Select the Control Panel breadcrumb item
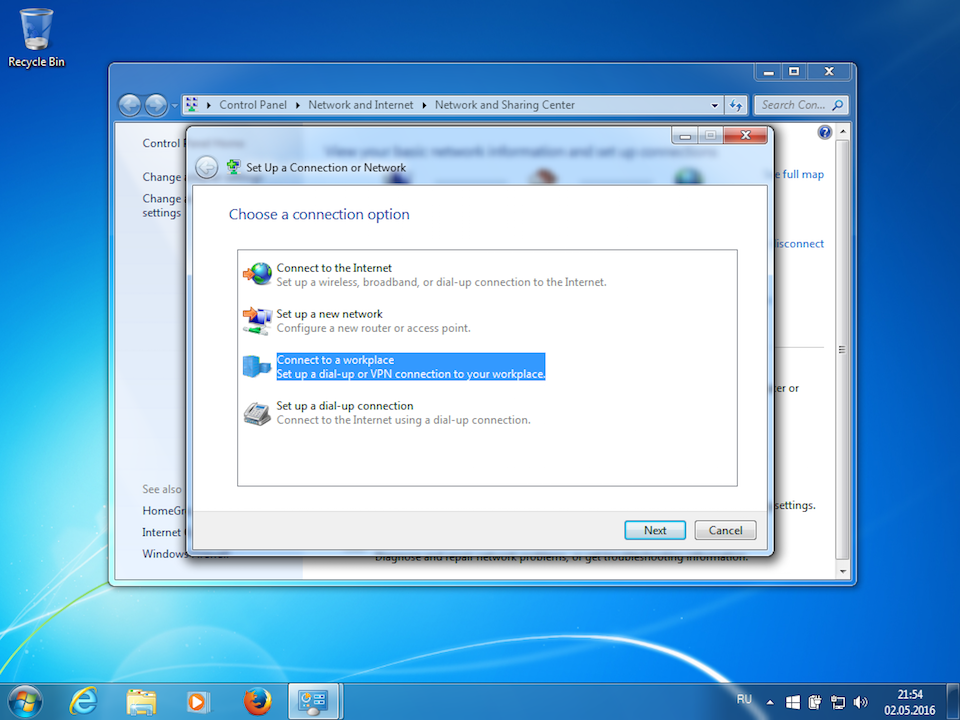This screenshot has width=960, height=720. [x=252, y=105]
